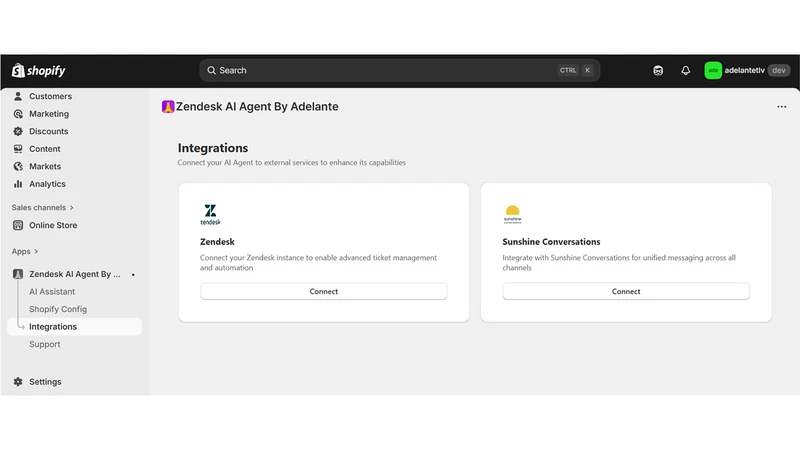Image resolution: width=800 pixels, height=450 pixels.
Task: Click the Content image icon
Action: click(18, 149)
